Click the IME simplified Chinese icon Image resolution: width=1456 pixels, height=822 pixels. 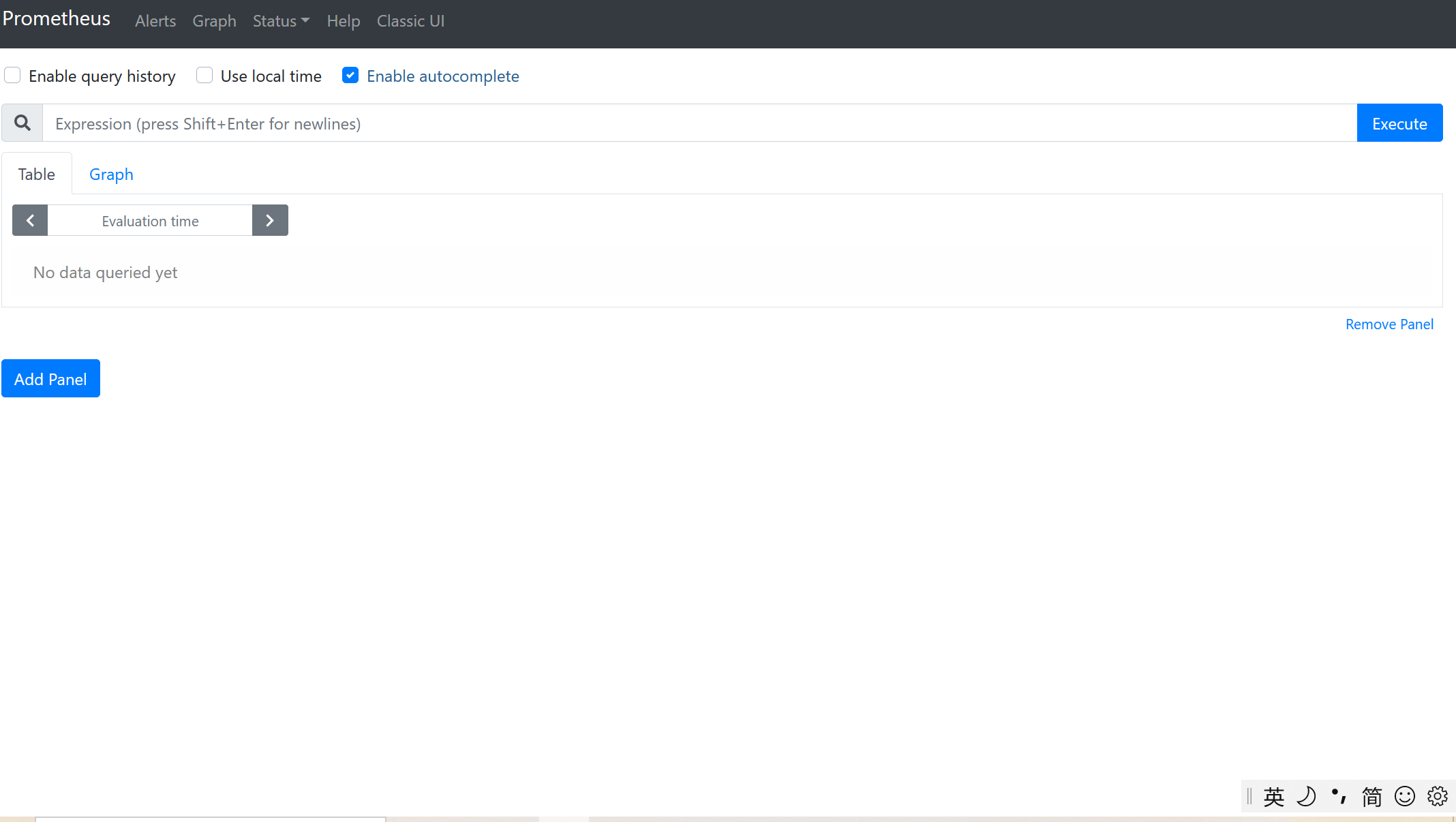pyautogui.click(x=1371, y=796)
